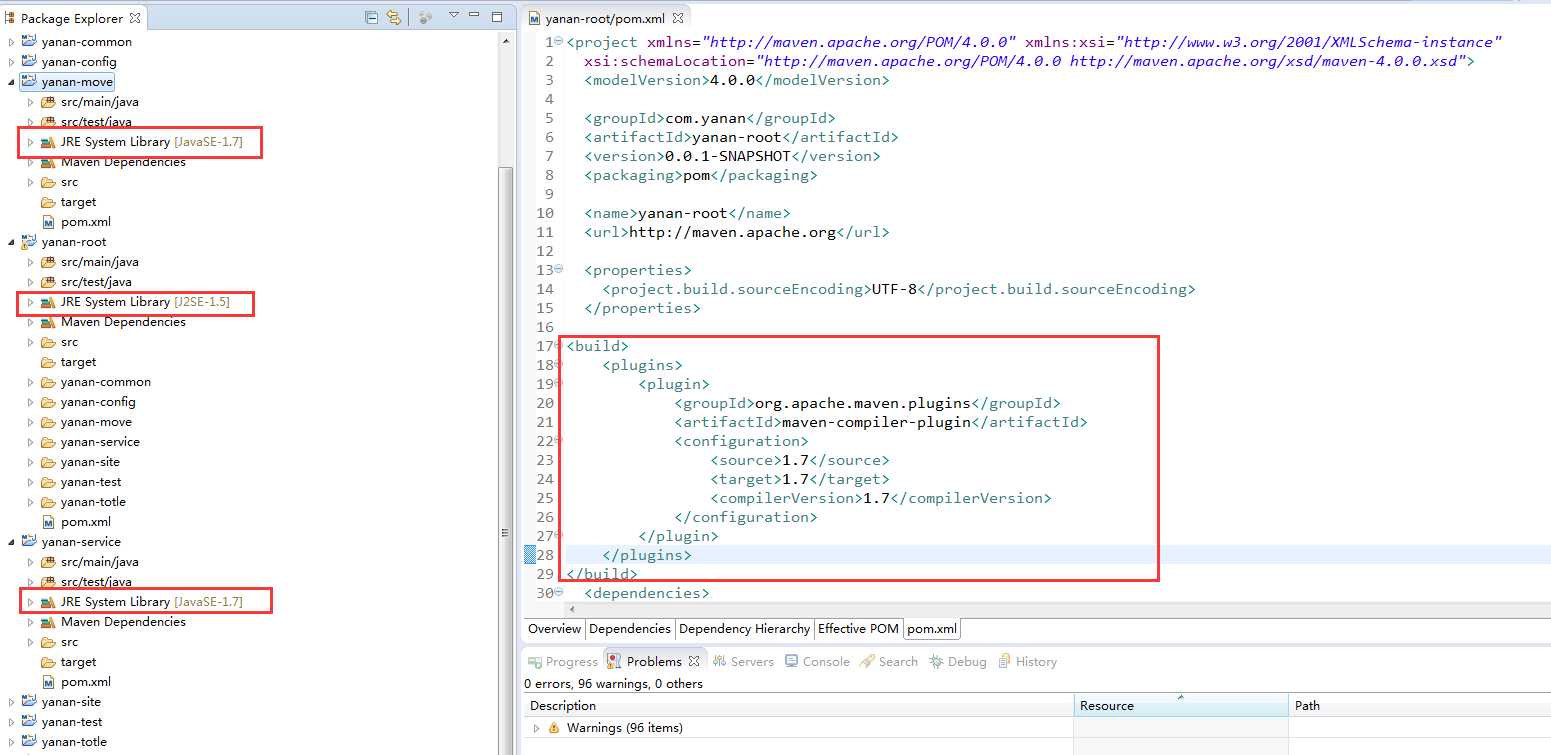
Task: Select the yanan-totle folder under yanan-root
Action: 93,502
